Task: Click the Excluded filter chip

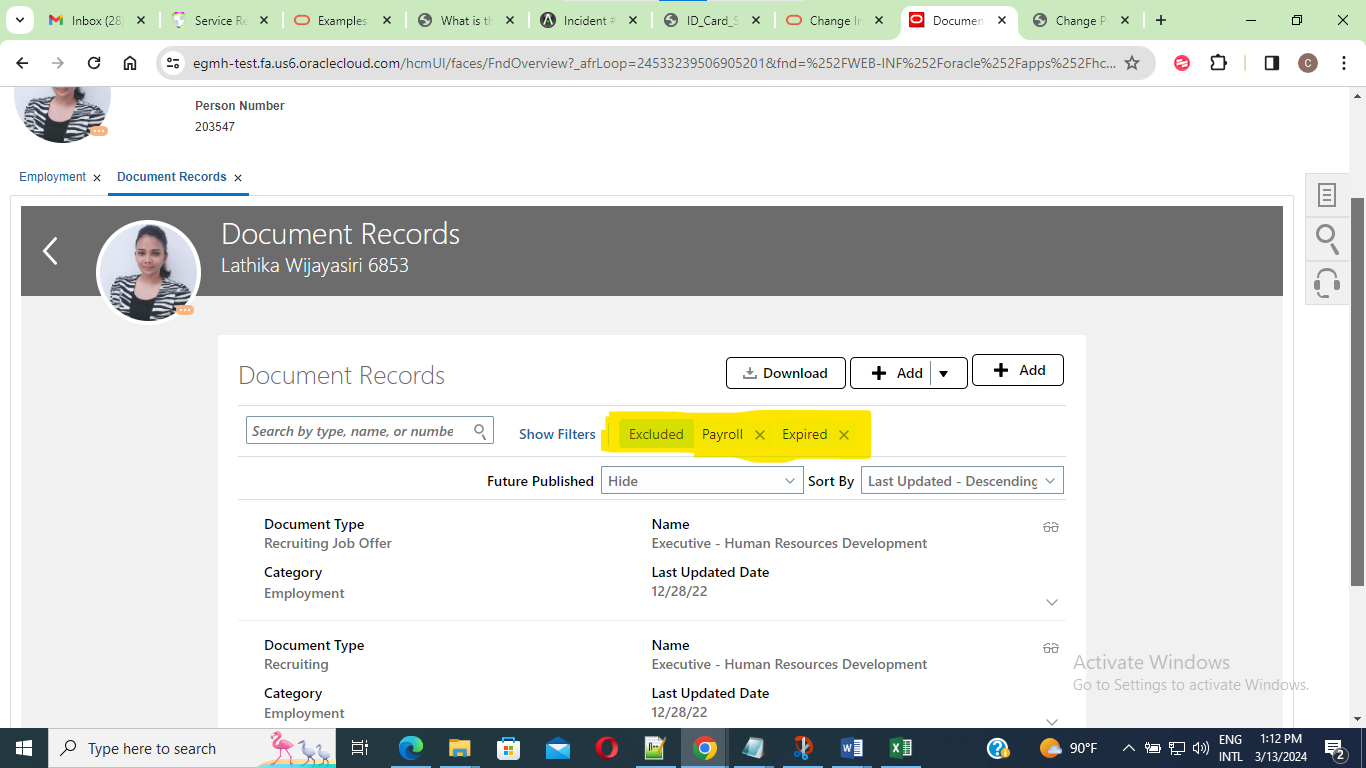Action: [x=656, y=434]
